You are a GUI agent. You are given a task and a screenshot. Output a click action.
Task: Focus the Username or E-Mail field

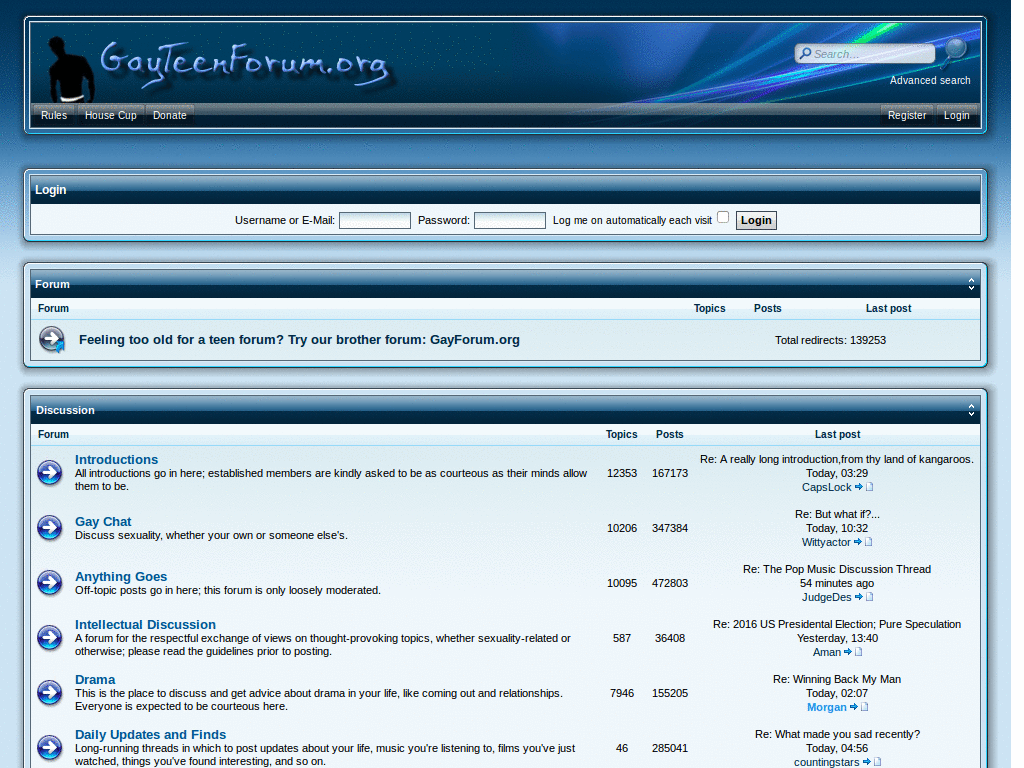click(375, 221)
